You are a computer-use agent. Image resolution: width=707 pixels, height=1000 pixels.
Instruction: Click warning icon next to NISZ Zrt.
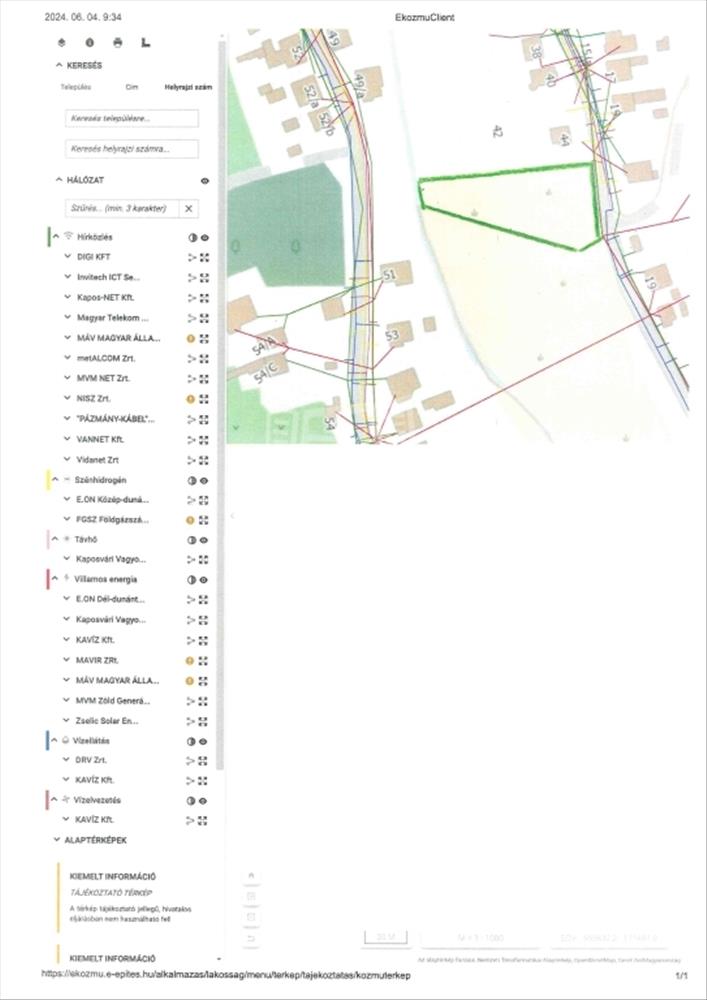[191, 399]
